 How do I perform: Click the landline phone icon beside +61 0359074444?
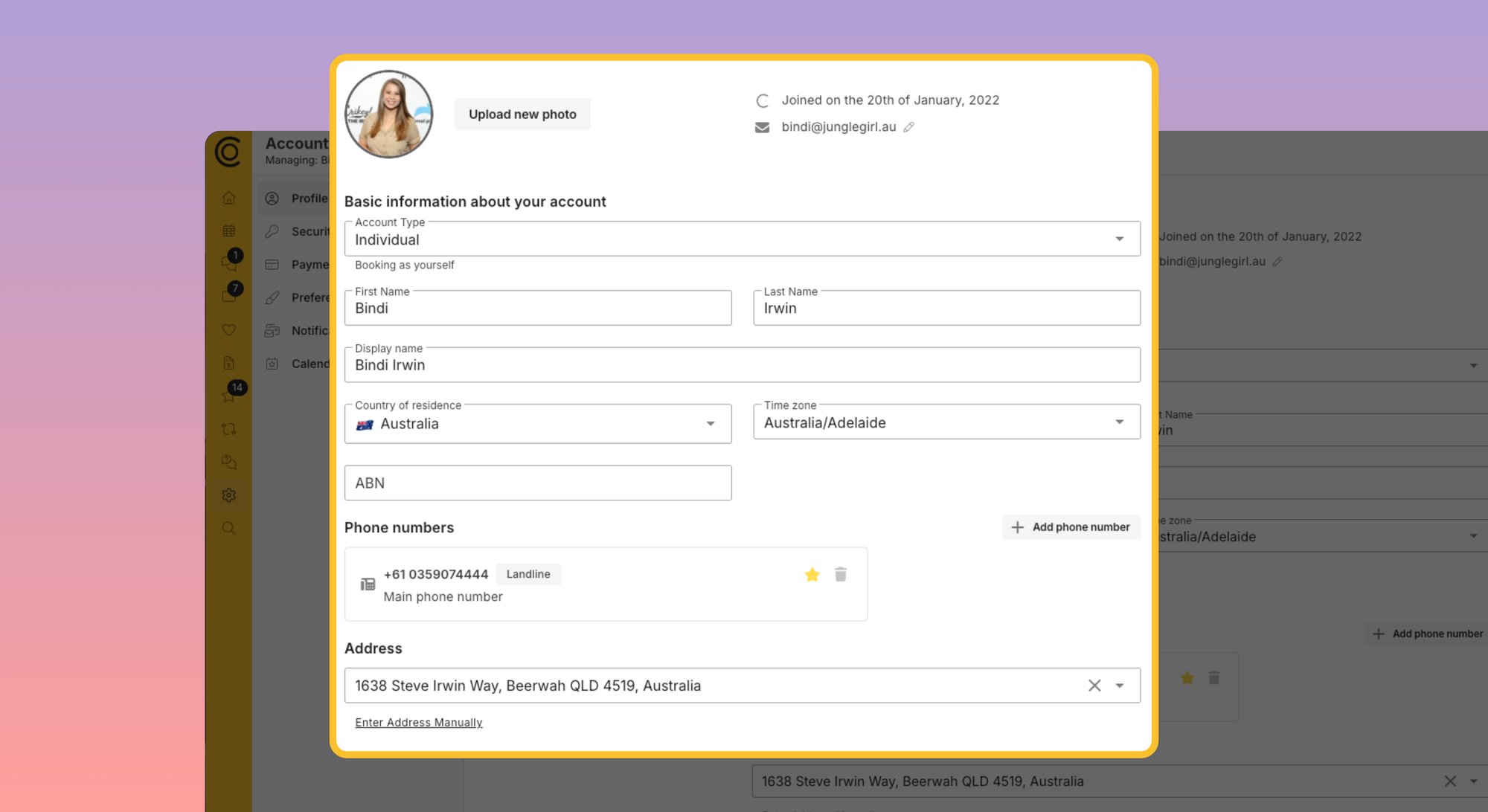(x=368, y=584)
